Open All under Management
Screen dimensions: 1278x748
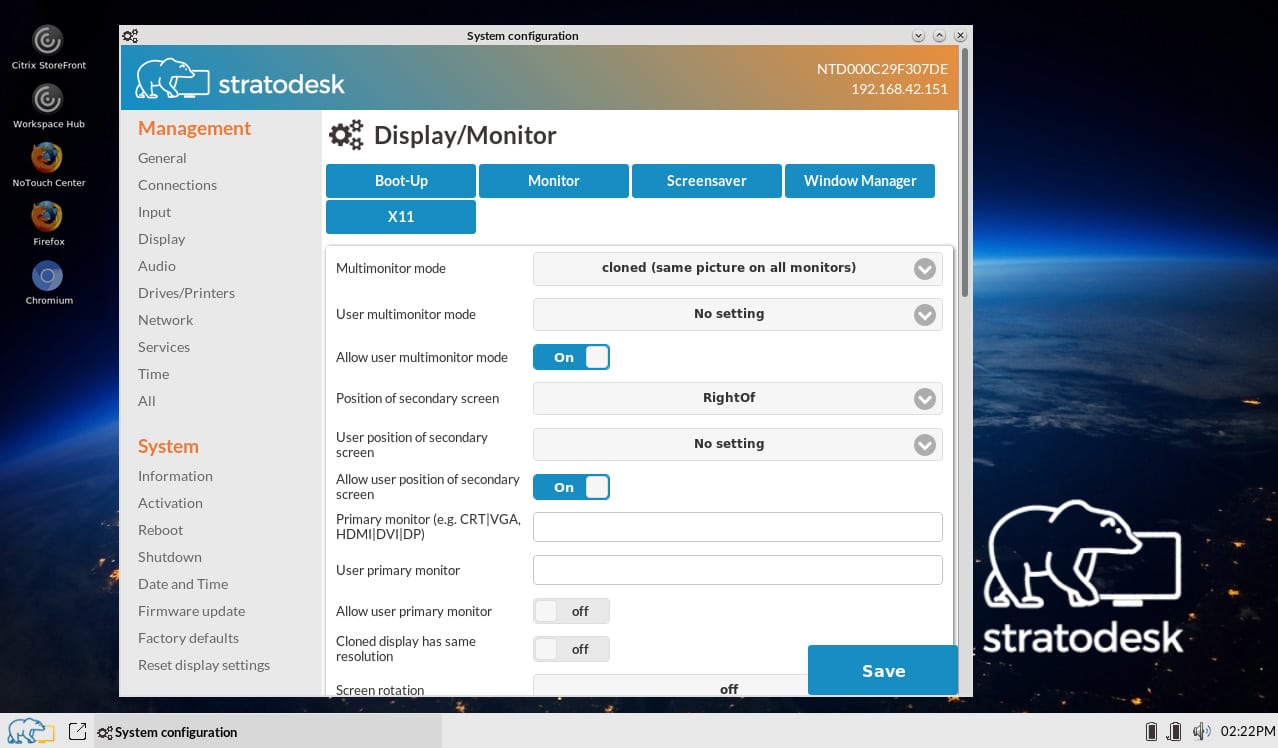click(147, 401)
